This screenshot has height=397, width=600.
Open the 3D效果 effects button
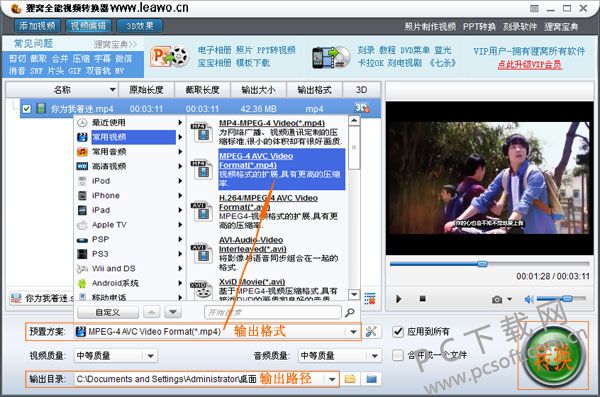click(x=140, y=26)
